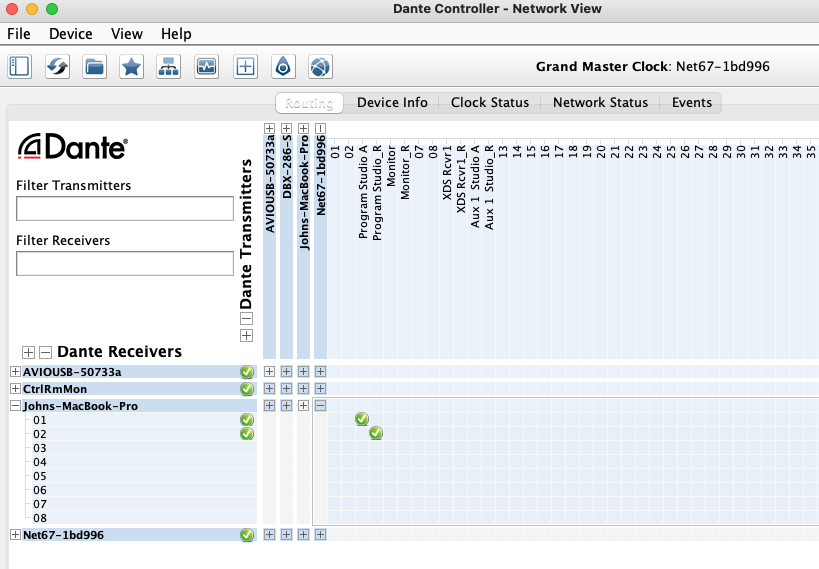The height and width of the screenshot is (569, 819).
Task: Click the globe network toolbar icon
Action: tap(320, 66)
